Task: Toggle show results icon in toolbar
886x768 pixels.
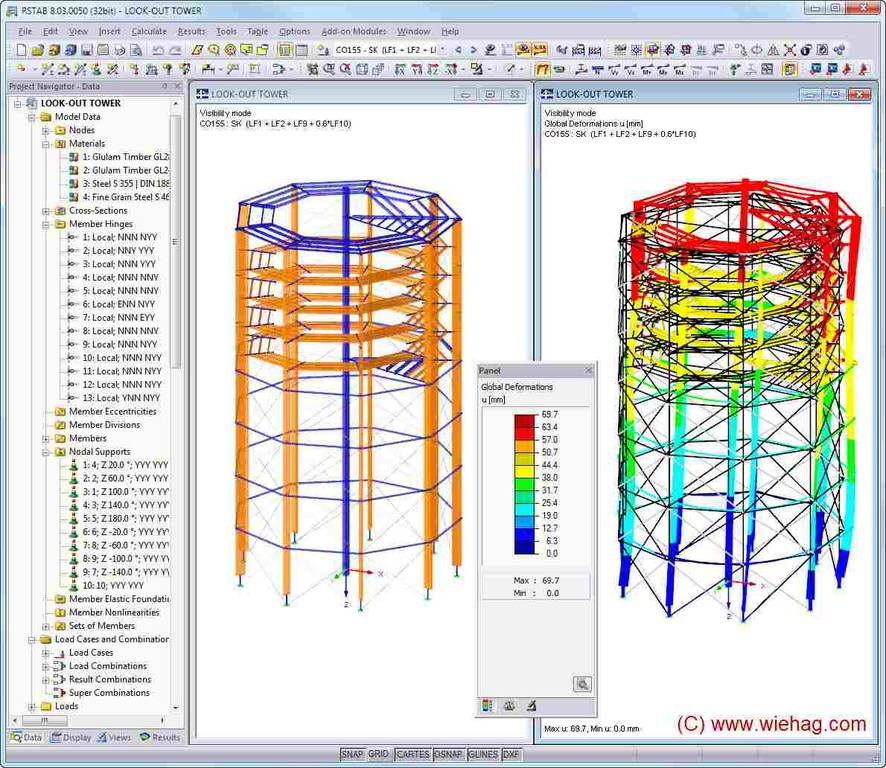Action: [x=524, y=50]
